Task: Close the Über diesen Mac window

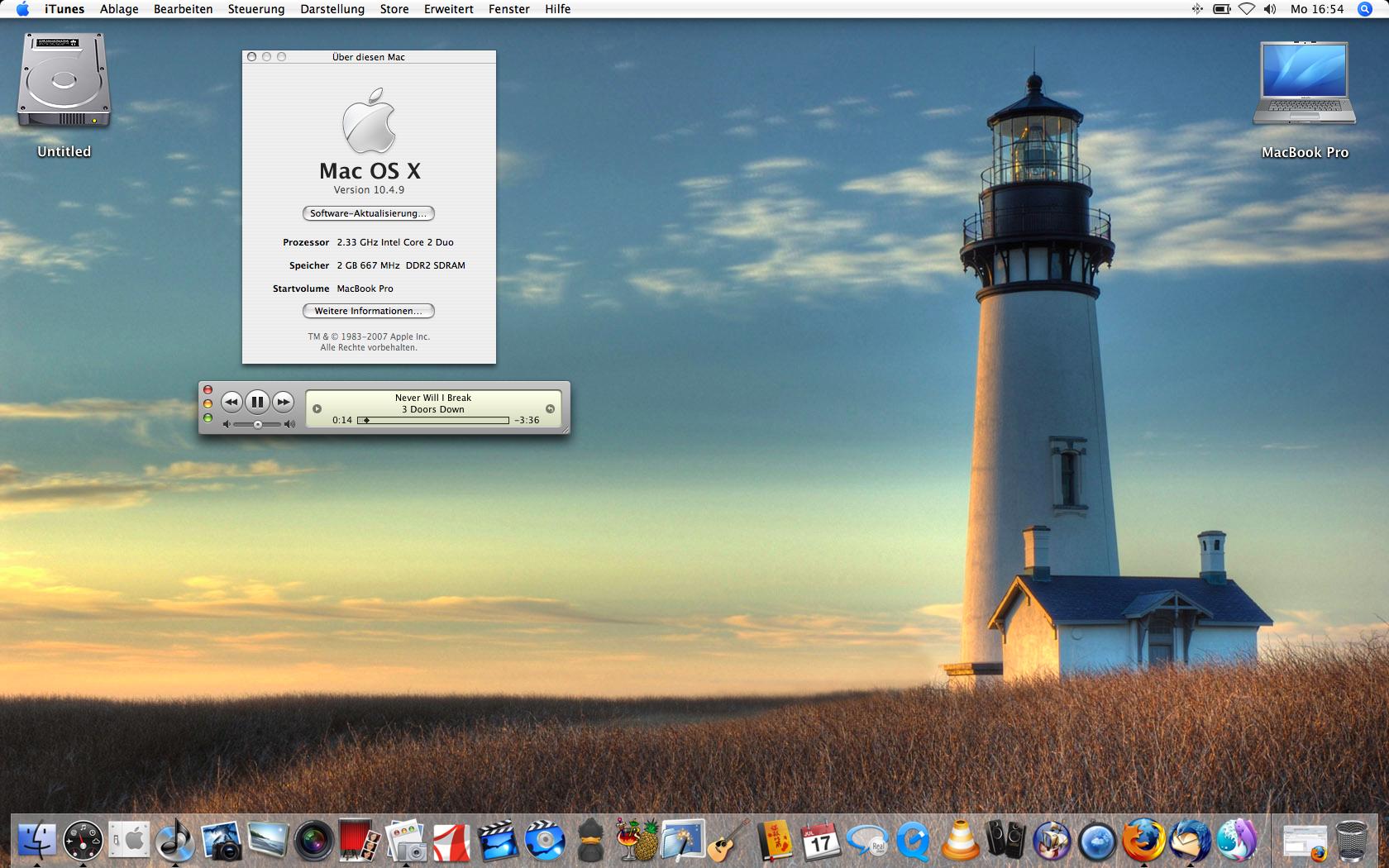Action: tap(252, 57)
